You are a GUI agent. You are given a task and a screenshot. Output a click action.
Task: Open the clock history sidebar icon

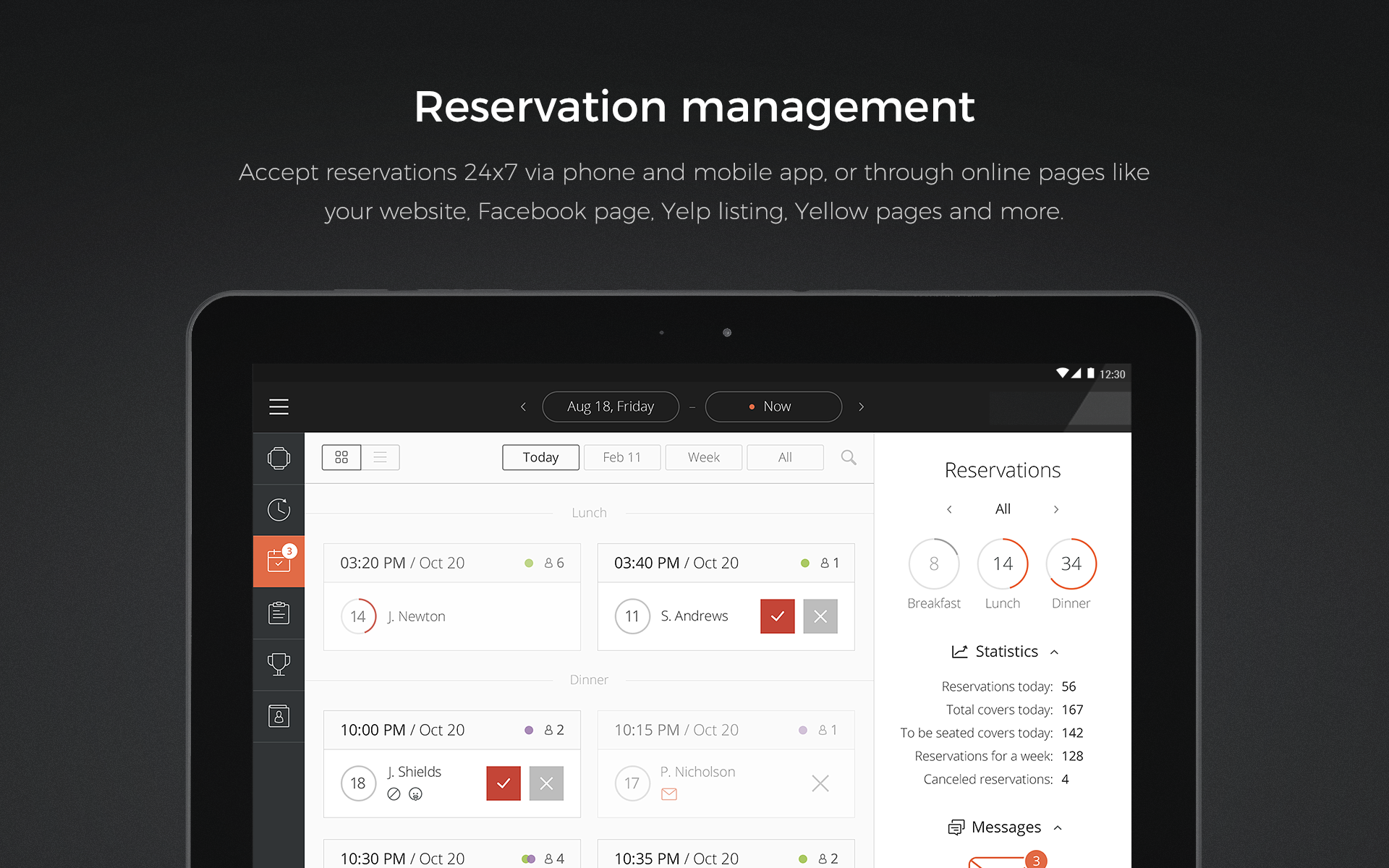point(279,509)
